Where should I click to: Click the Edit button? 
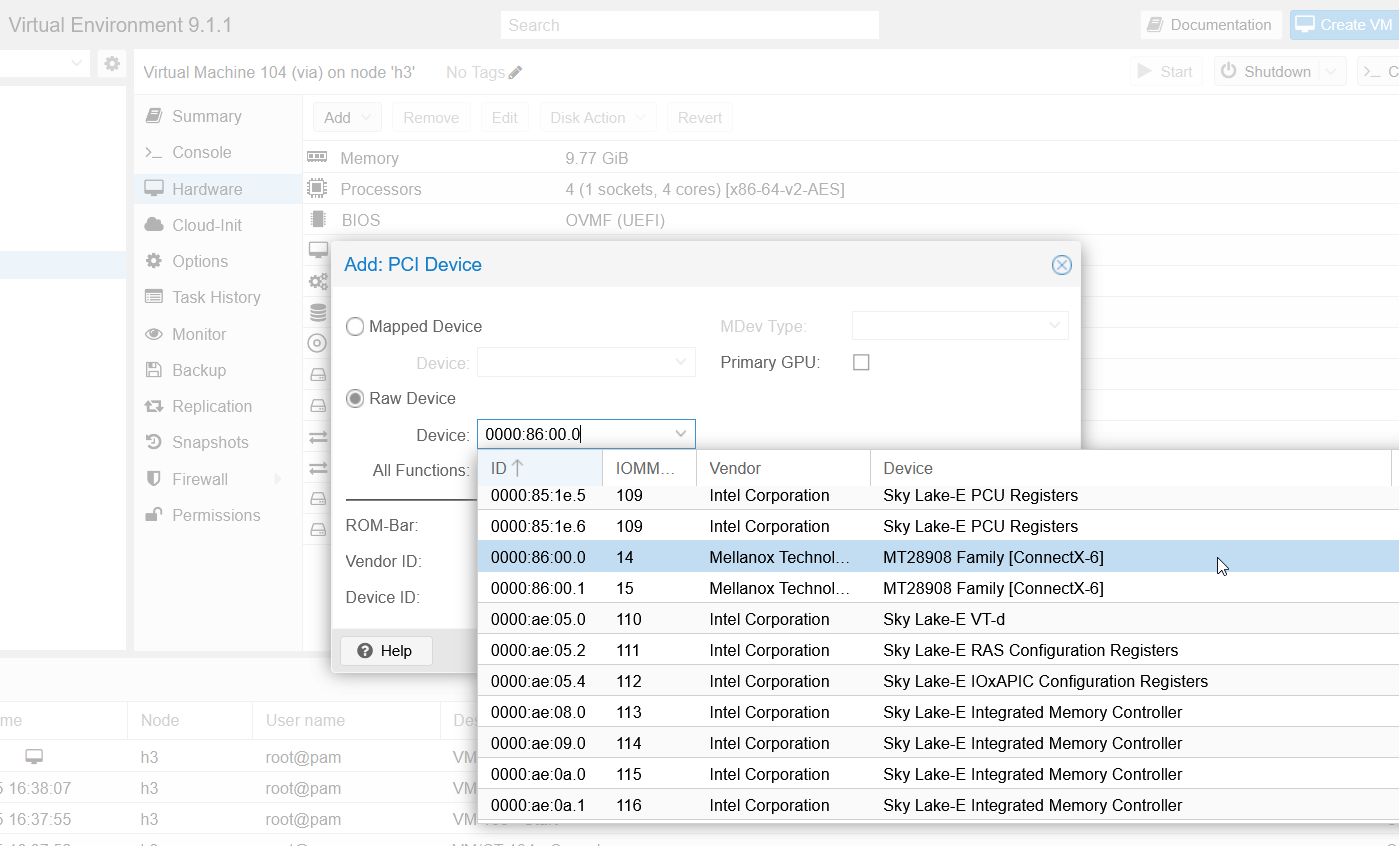point(505,117)
